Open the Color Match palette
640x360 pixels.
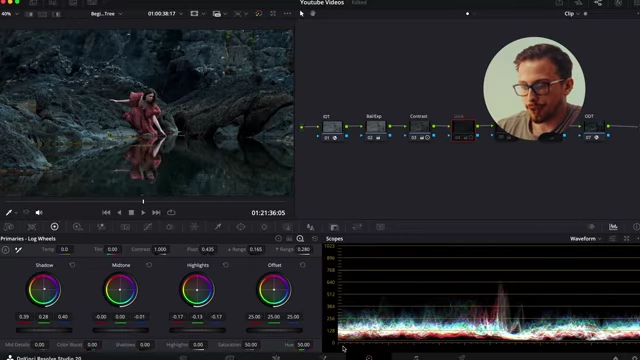(x=31, y=227)
